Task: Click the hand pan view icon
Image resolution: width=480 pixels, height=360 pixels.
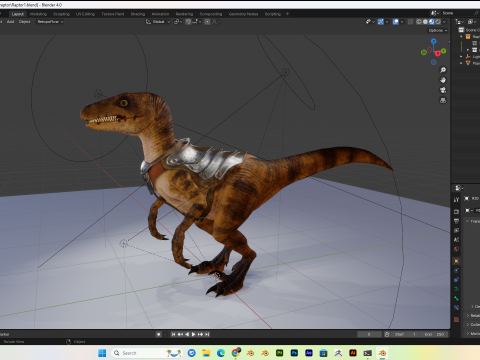Action: pyautogui.click(x=443, y=80)
